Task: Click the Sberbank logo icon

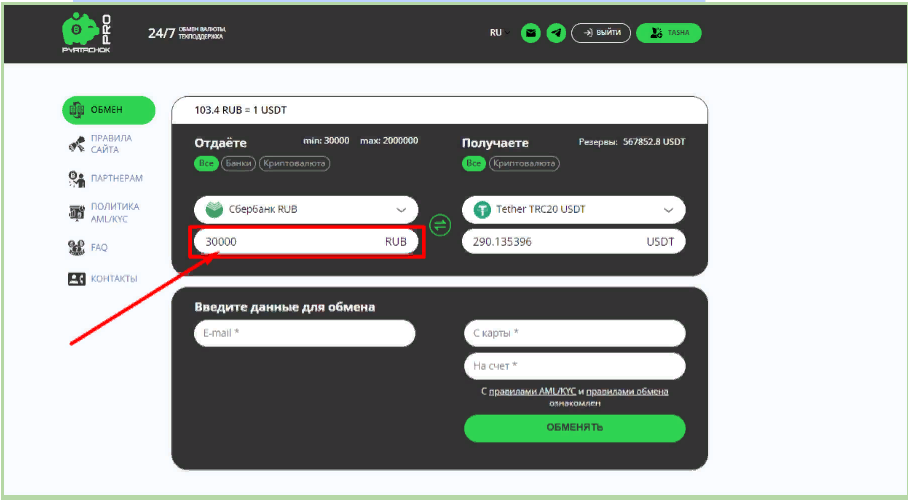Action: click(213, 210)
